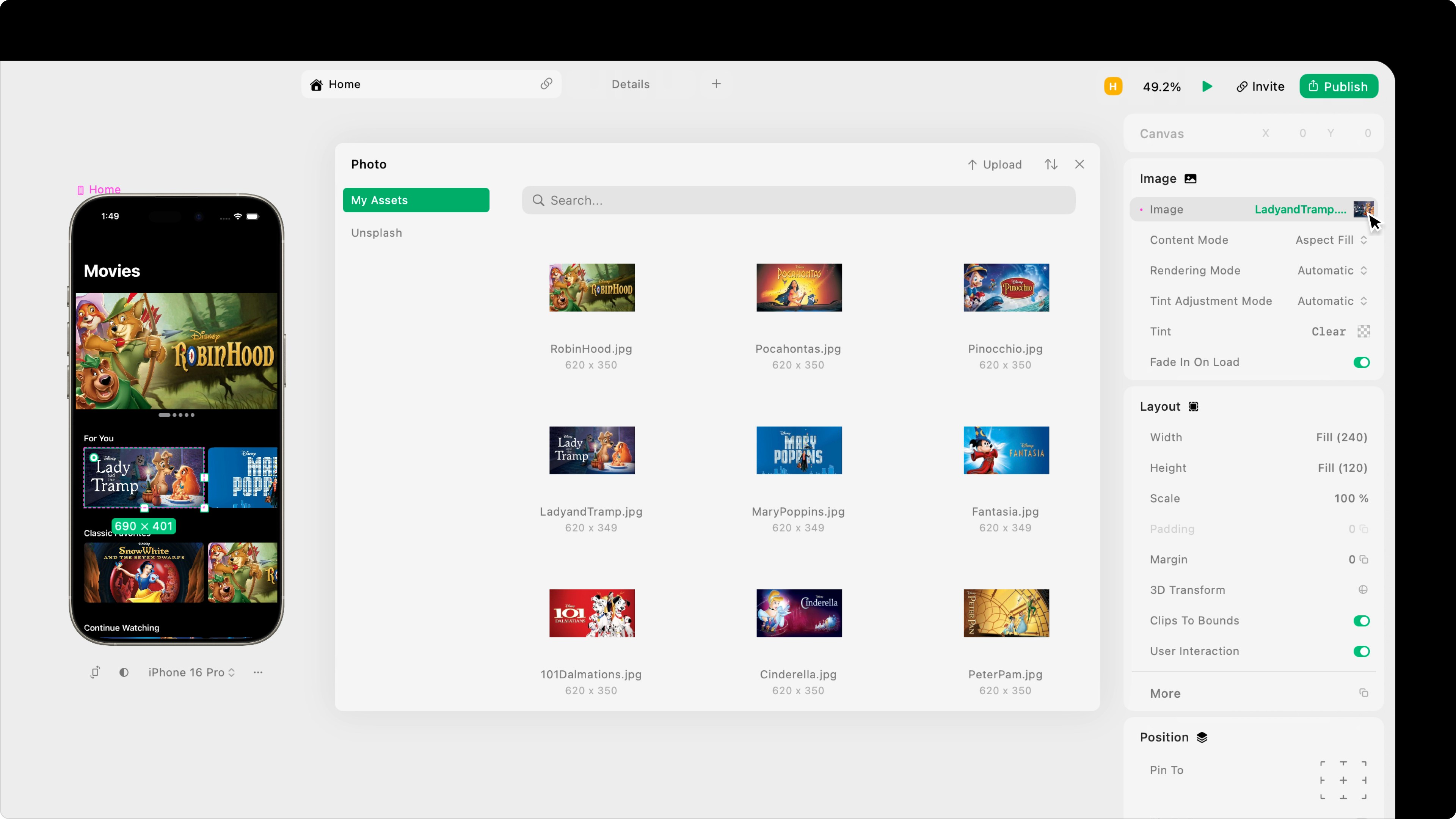Screen dimensions: 1456x819
Task: Open Rendering Mode Automatic dropdown
Action: (1332, 271)
